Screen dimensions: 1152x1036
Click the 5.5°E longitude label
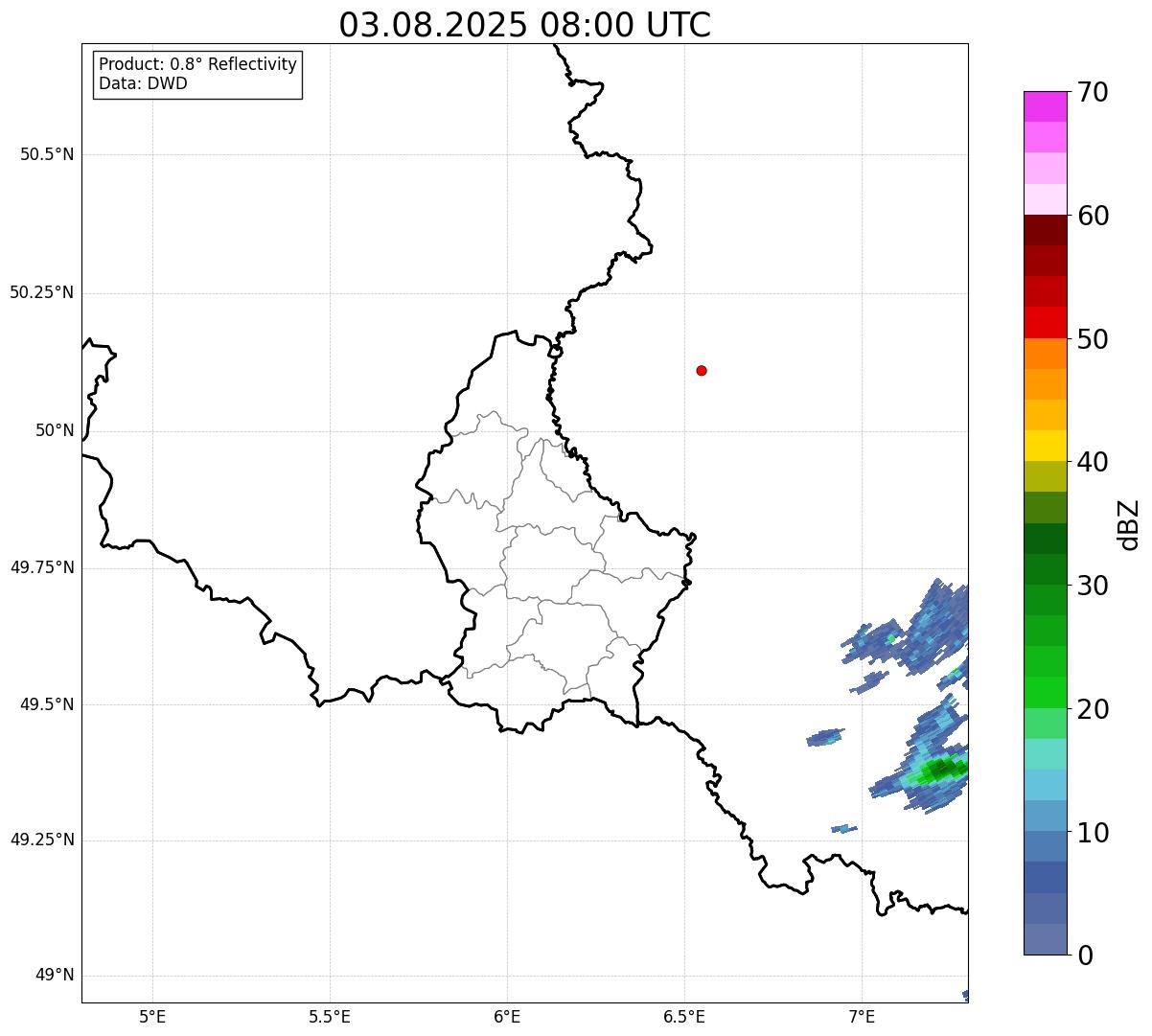(330, 1016)
